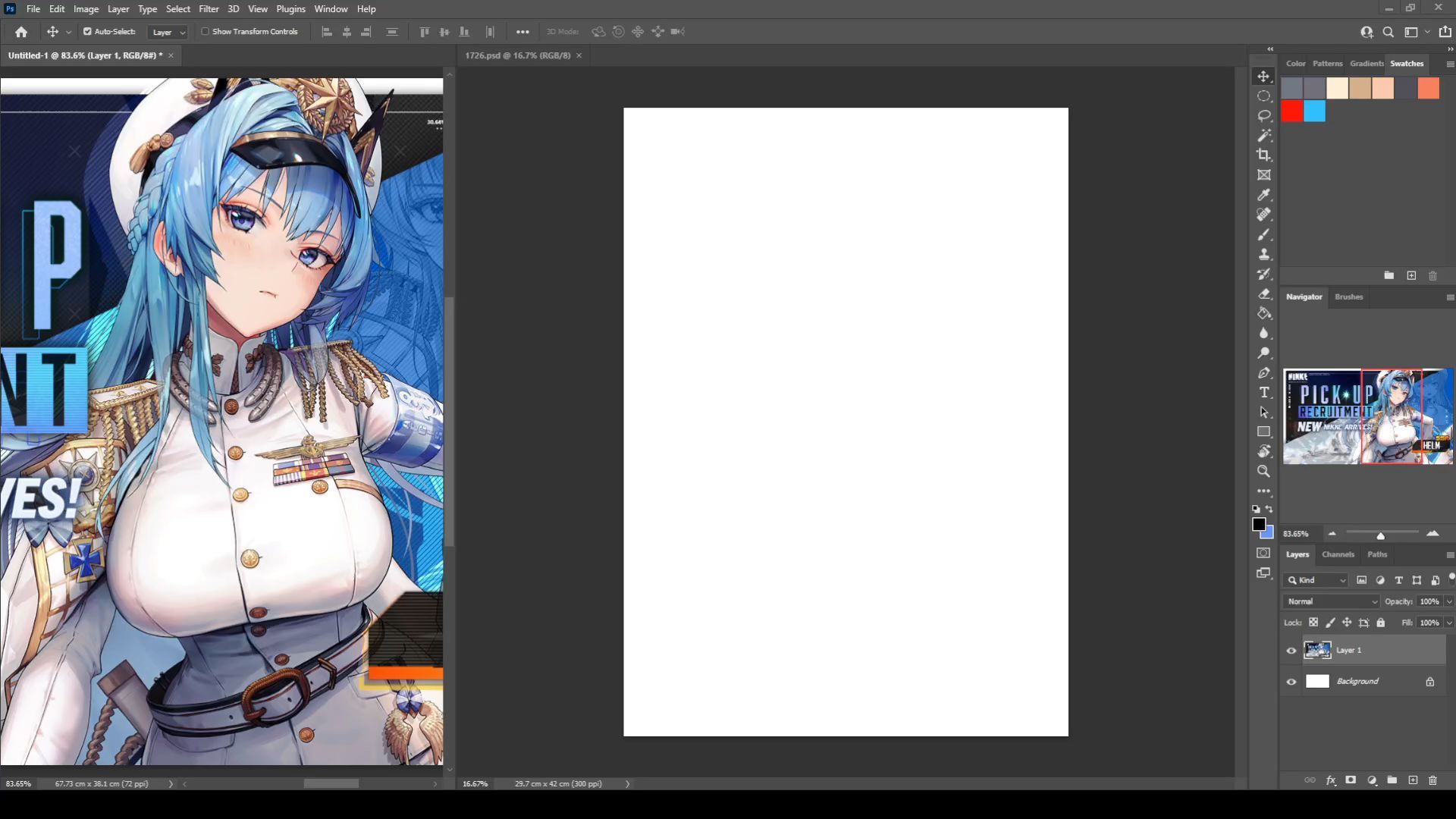Pick the red swatch

[1292, 111]
